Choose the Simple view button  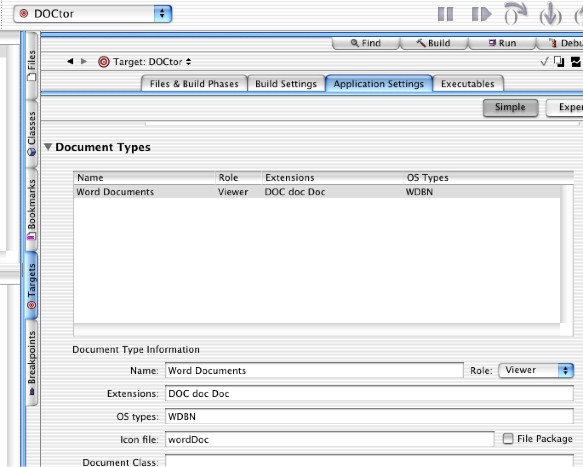click(510, 107)
